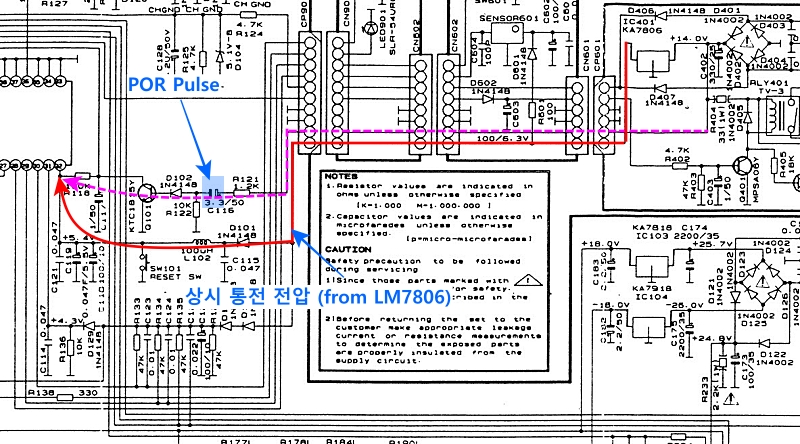Click the CAUTION heading

pos(344,250)
